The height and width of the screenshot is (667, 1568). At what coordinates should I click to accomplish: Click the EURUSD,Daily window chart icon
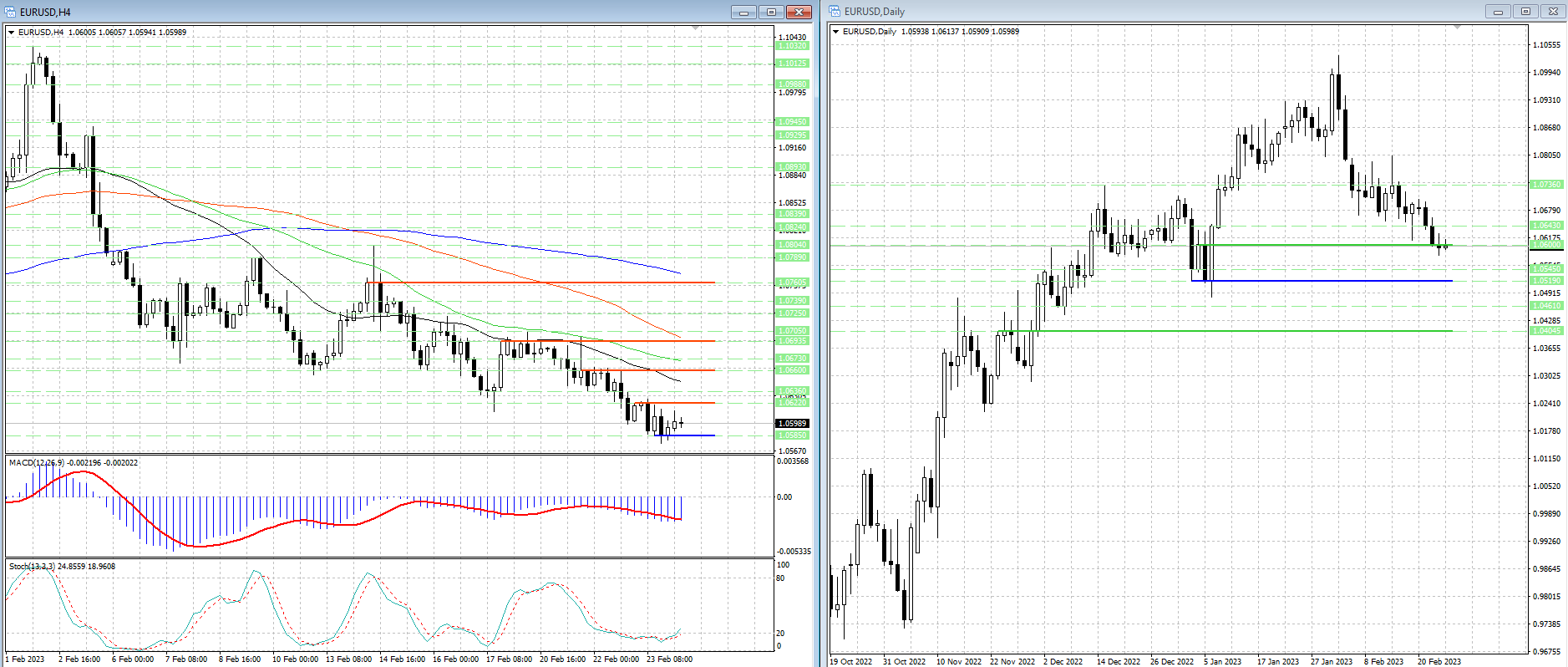[x=835, y=12]
